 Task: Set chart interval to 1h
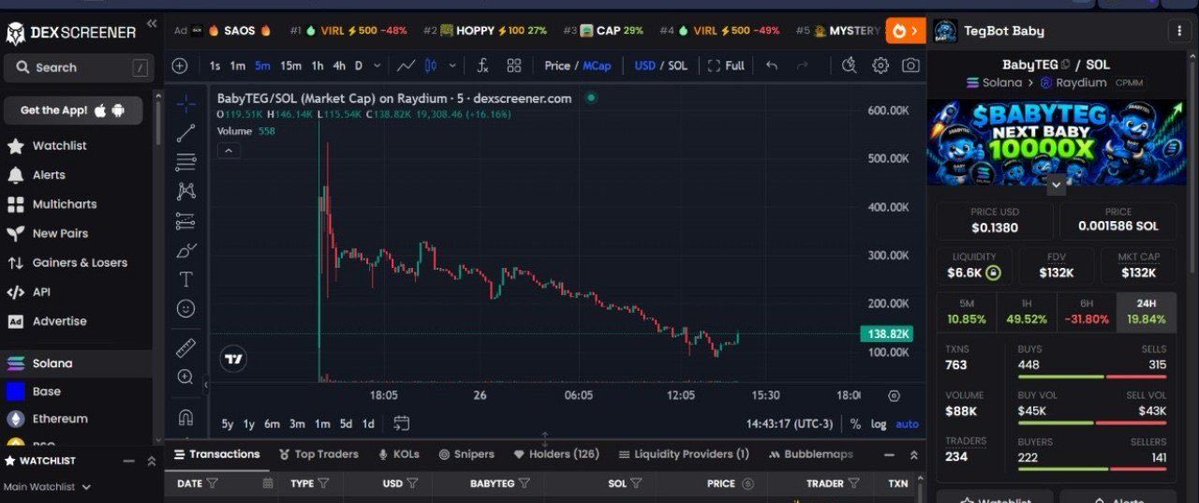pos(317,66)
